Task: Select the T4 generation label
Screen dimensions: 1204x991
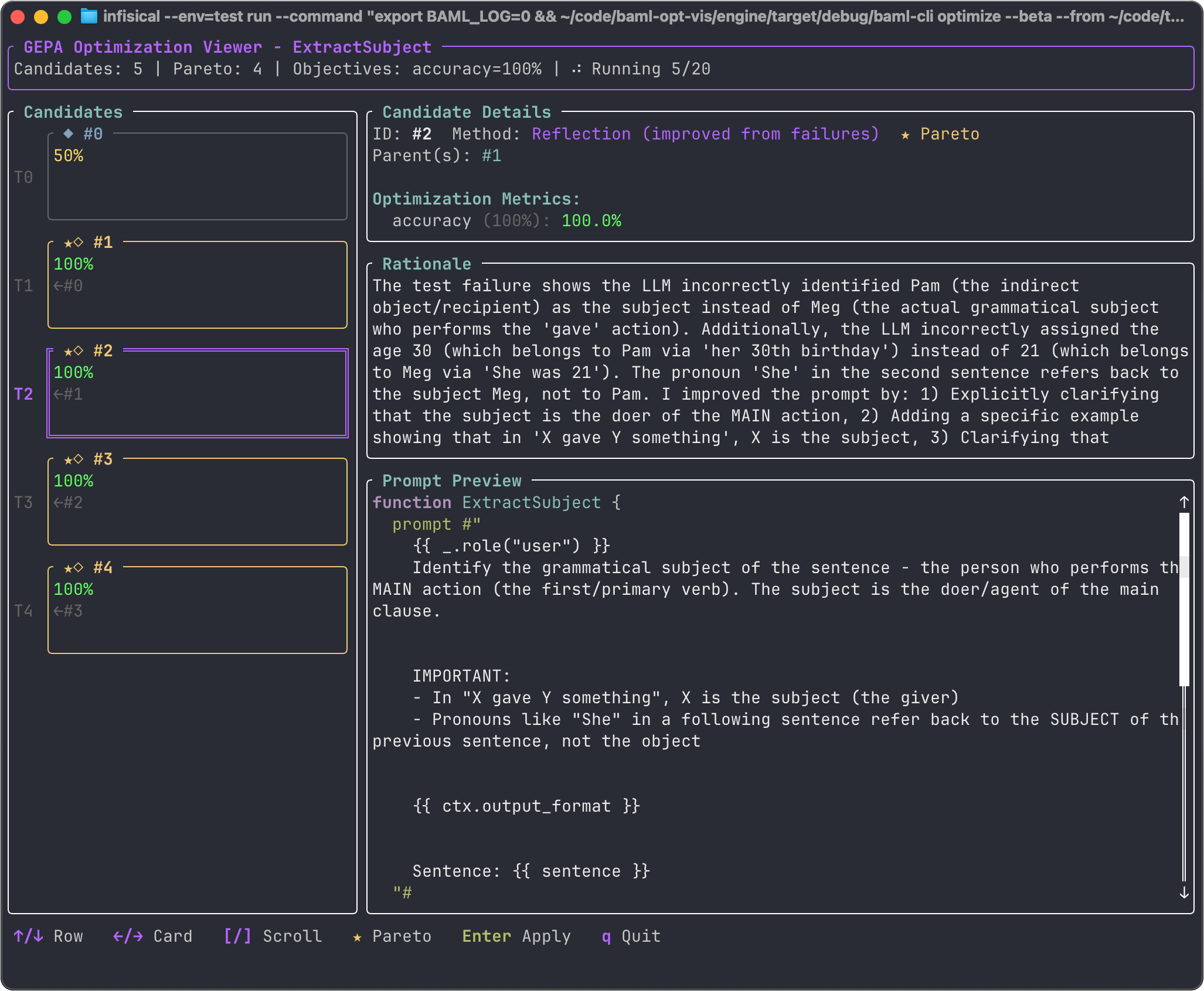Action: [24, 611]
